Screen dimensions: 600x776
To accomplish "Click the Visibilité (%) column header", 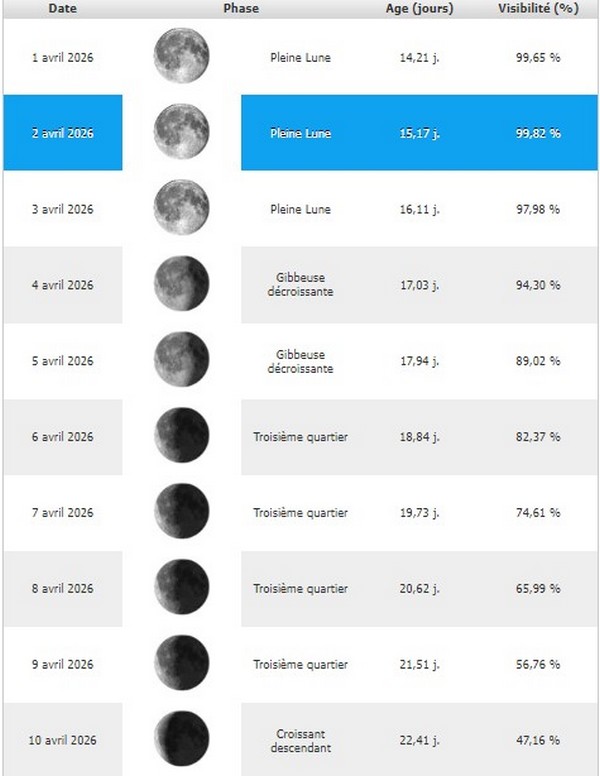I will point(539,8).
